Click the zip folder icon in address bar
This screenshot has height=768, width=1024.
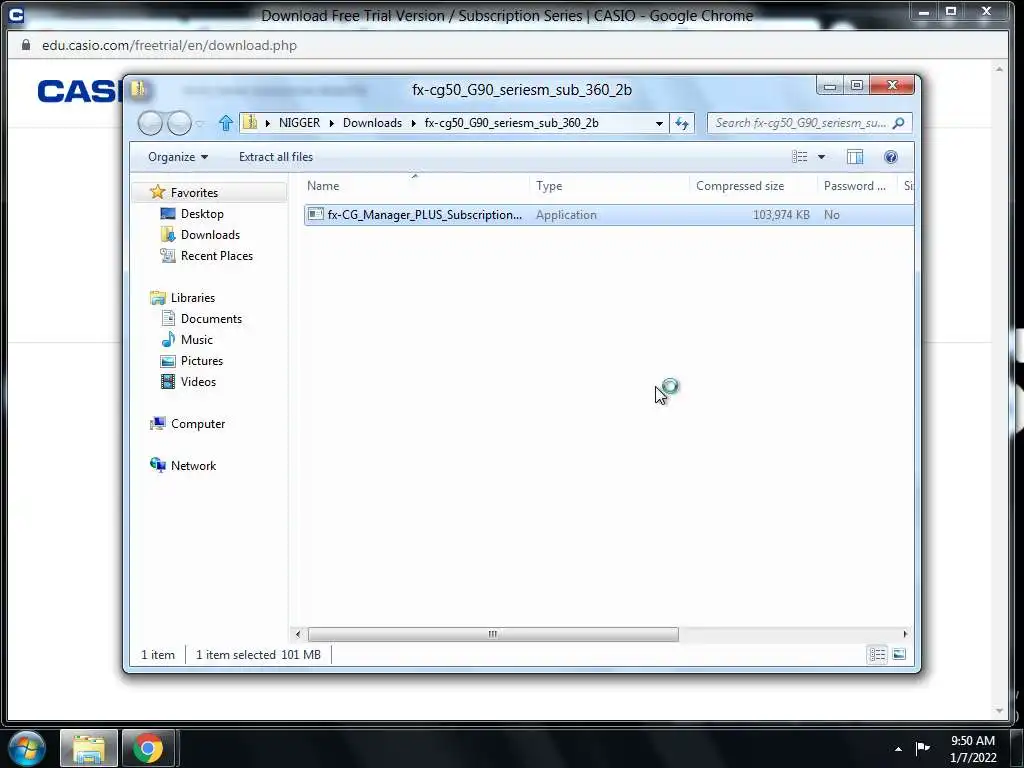[x=250, y=122]
